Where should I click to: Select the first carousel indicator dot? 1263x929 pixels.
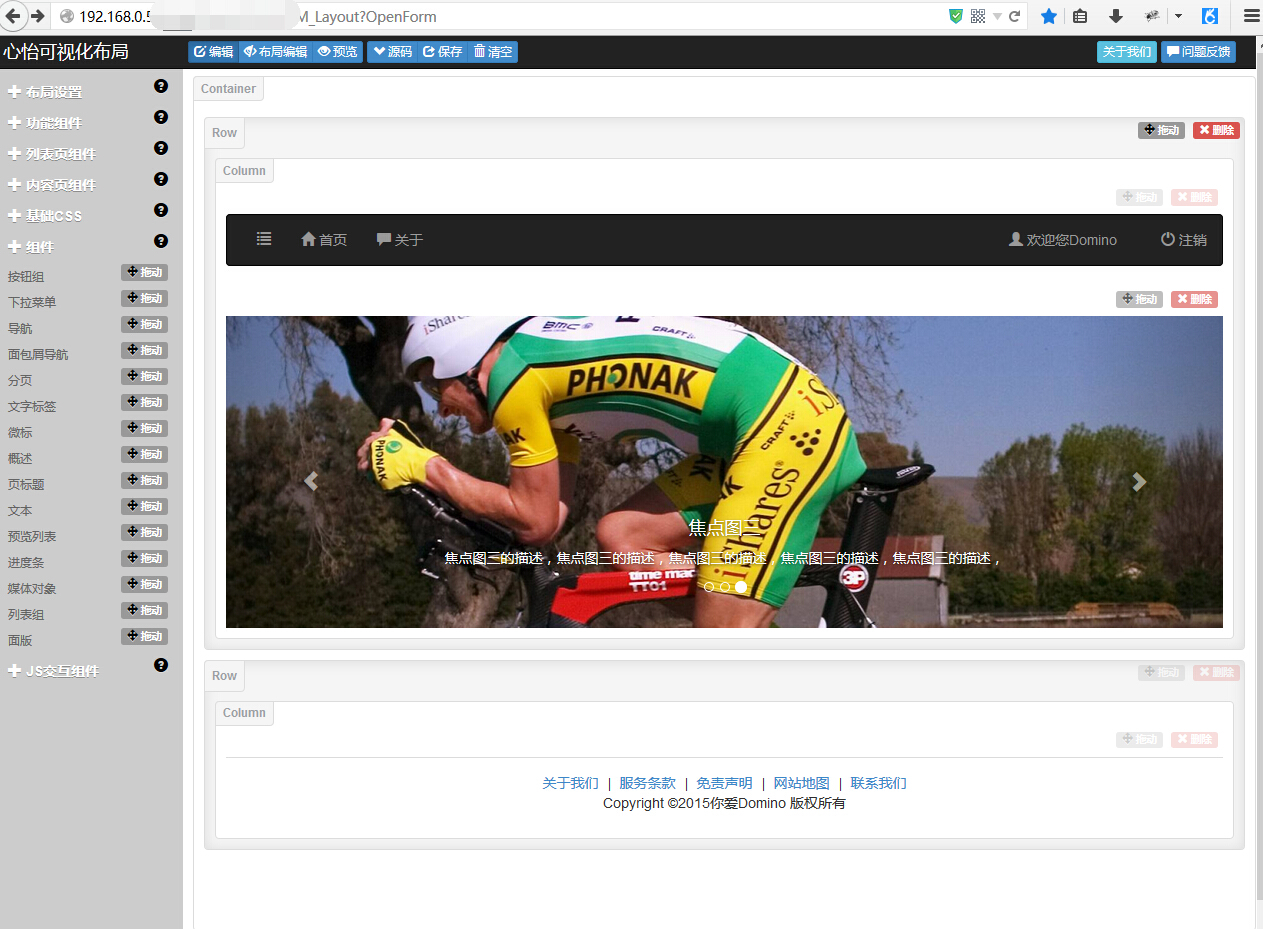pyautogui.click(x=709, y=587)
